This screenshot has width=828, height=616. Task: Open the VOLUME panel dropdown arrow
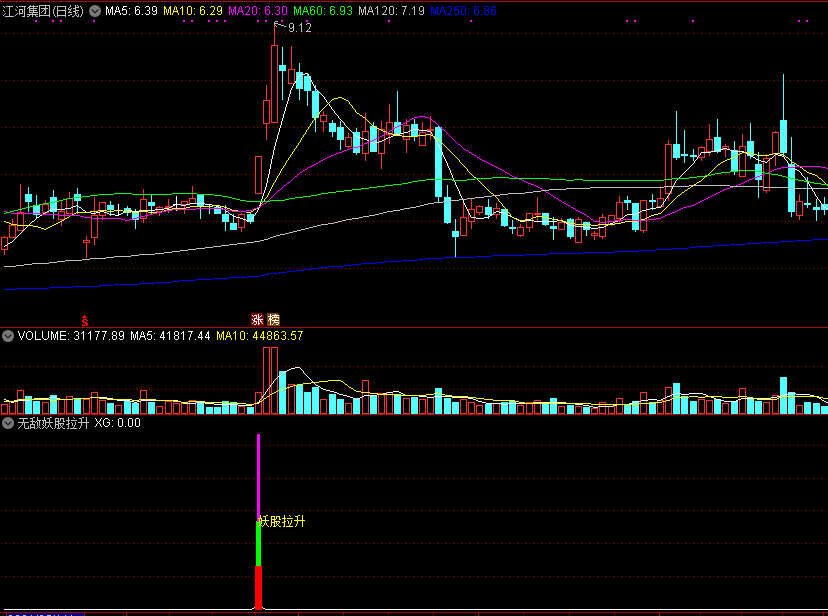tap(8, 336)
